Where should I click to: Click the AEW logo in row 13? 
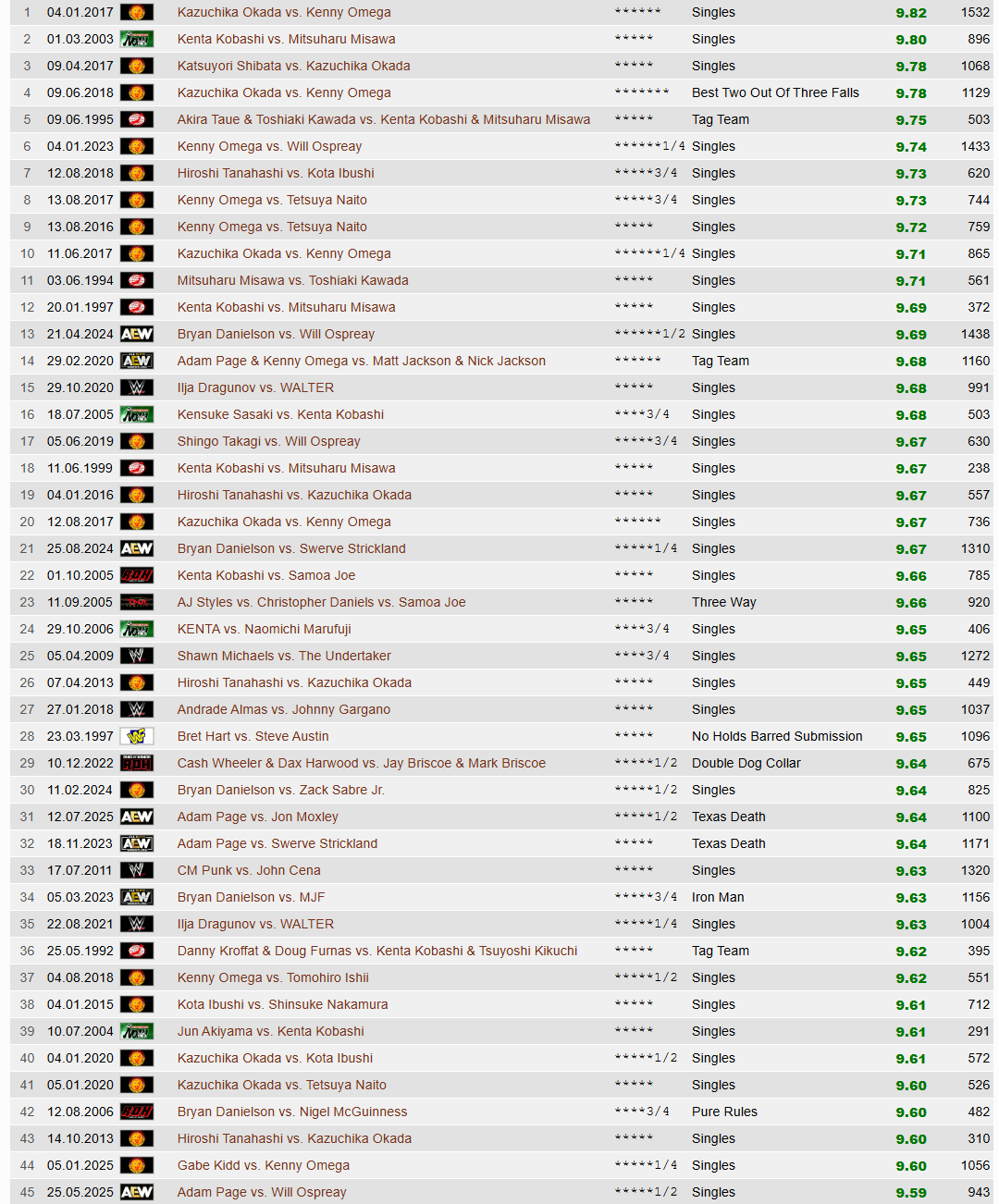click(137, 335)
